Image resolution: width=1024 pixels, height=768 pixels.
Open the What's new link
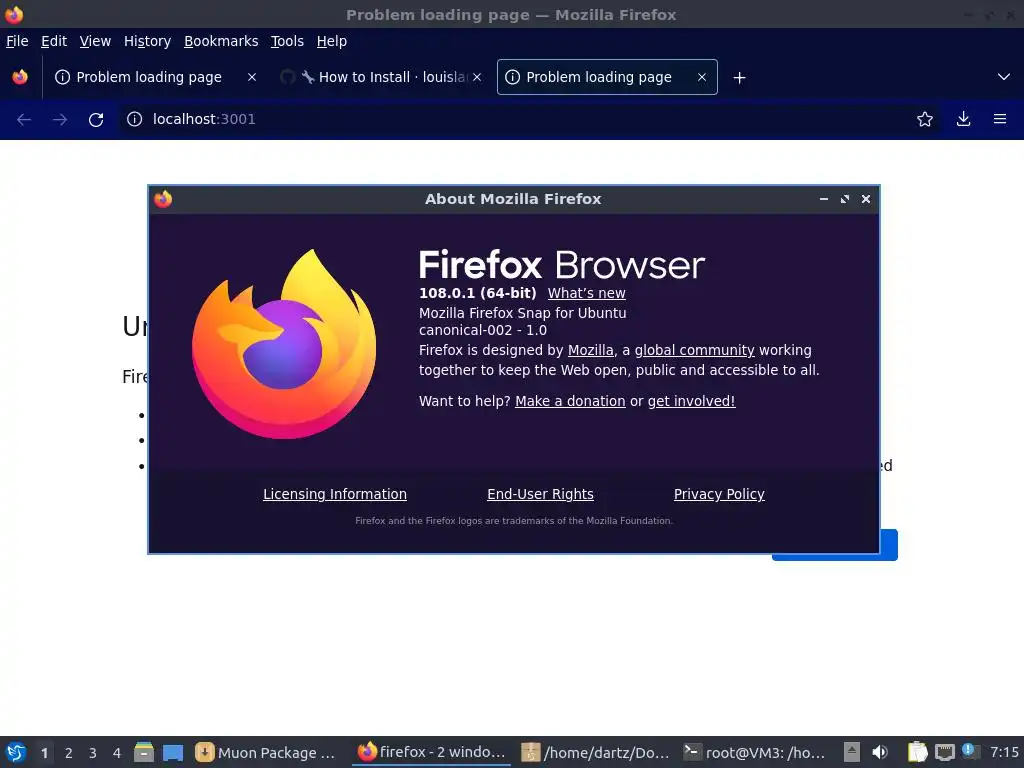click(586, 293)
